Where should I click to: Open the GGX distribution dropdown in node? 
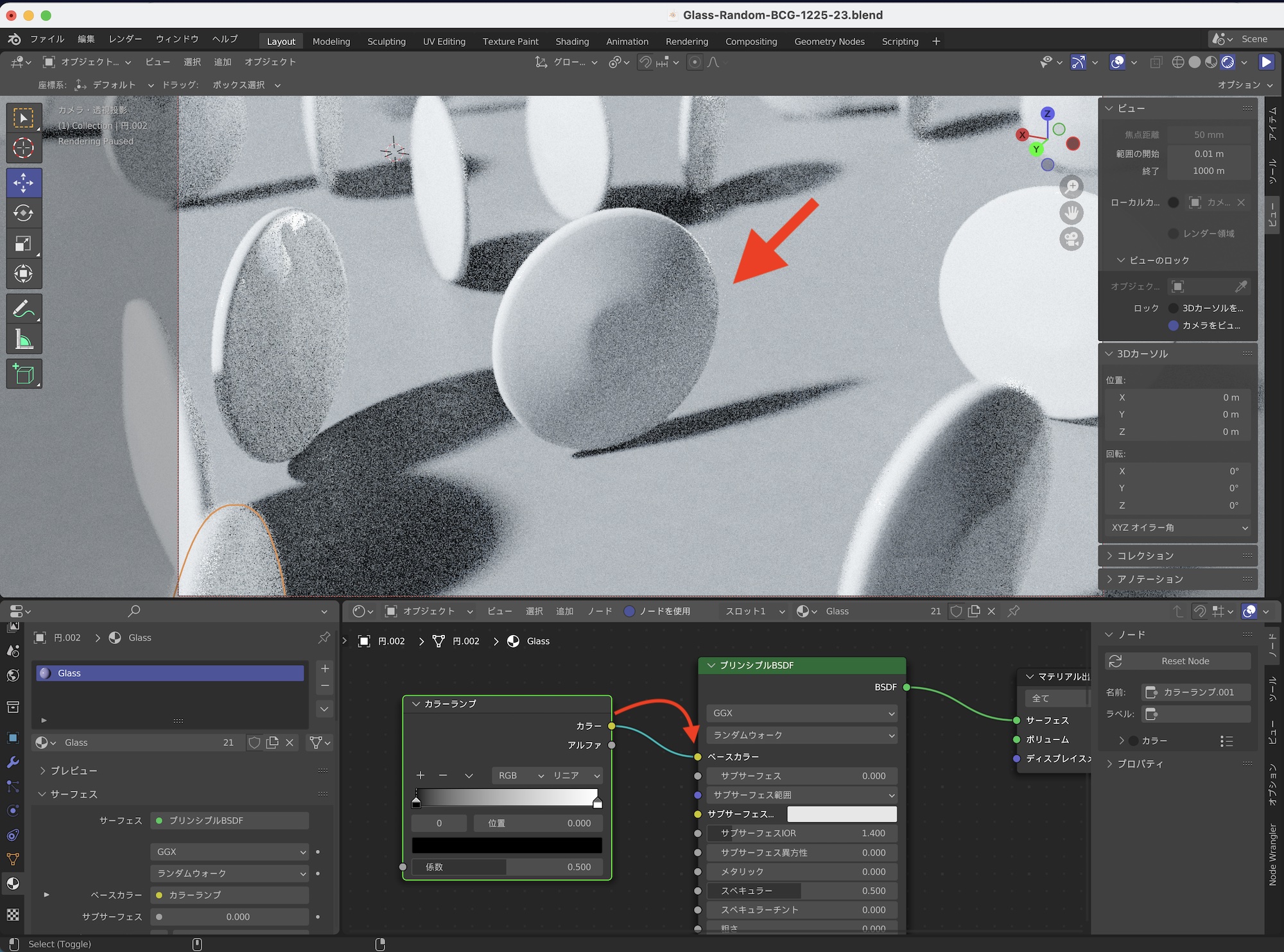click(x=802, y=713)
